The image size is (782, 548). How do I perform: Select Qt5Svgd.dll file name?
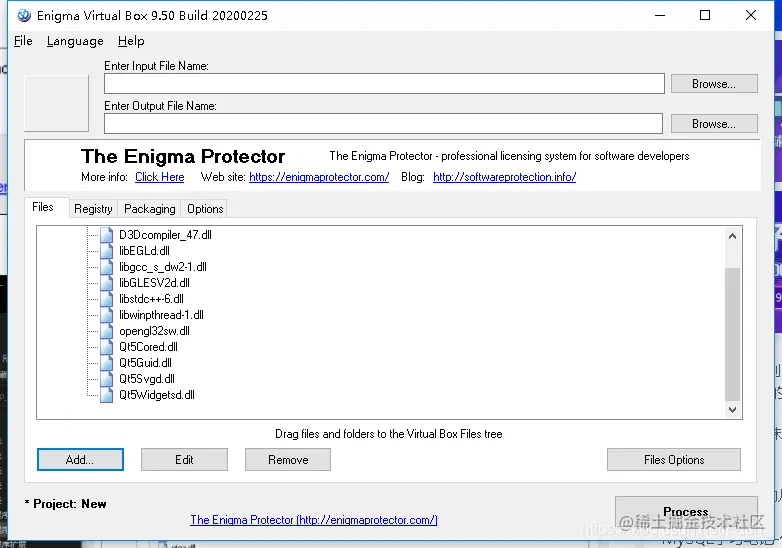(147, 378)
